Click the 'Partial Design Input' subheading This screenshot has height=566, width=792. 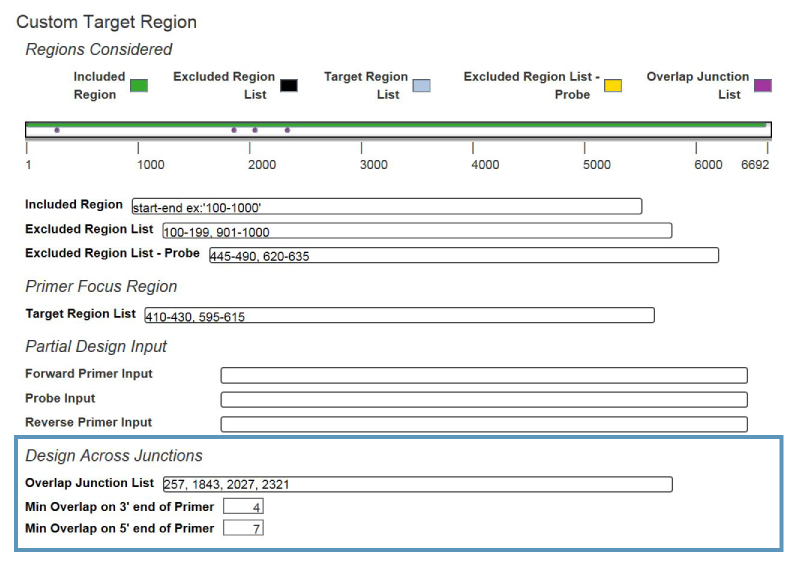pyautogui.click(x=96, y=346)
